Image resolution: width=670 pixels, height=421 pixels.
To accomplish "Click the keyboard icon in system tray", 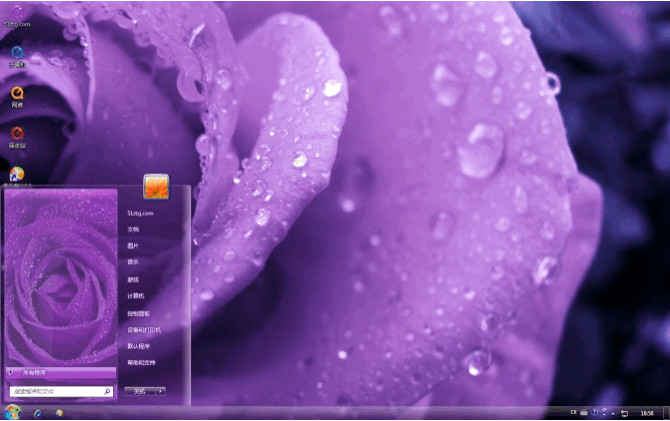I will pyautogui.click(x=584, y=413).
